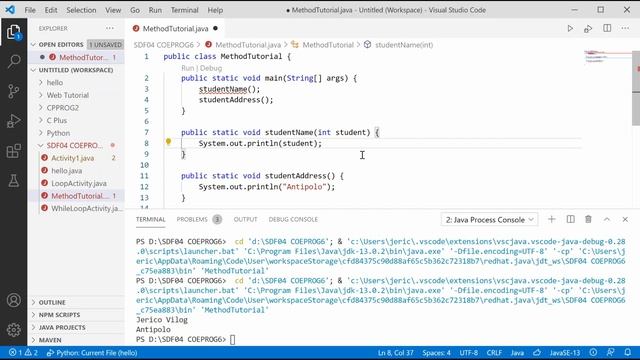Viewport: 640px width, 360px height.
Task: Switch to the Problems panel tab
Action: (x=199, y=219)
